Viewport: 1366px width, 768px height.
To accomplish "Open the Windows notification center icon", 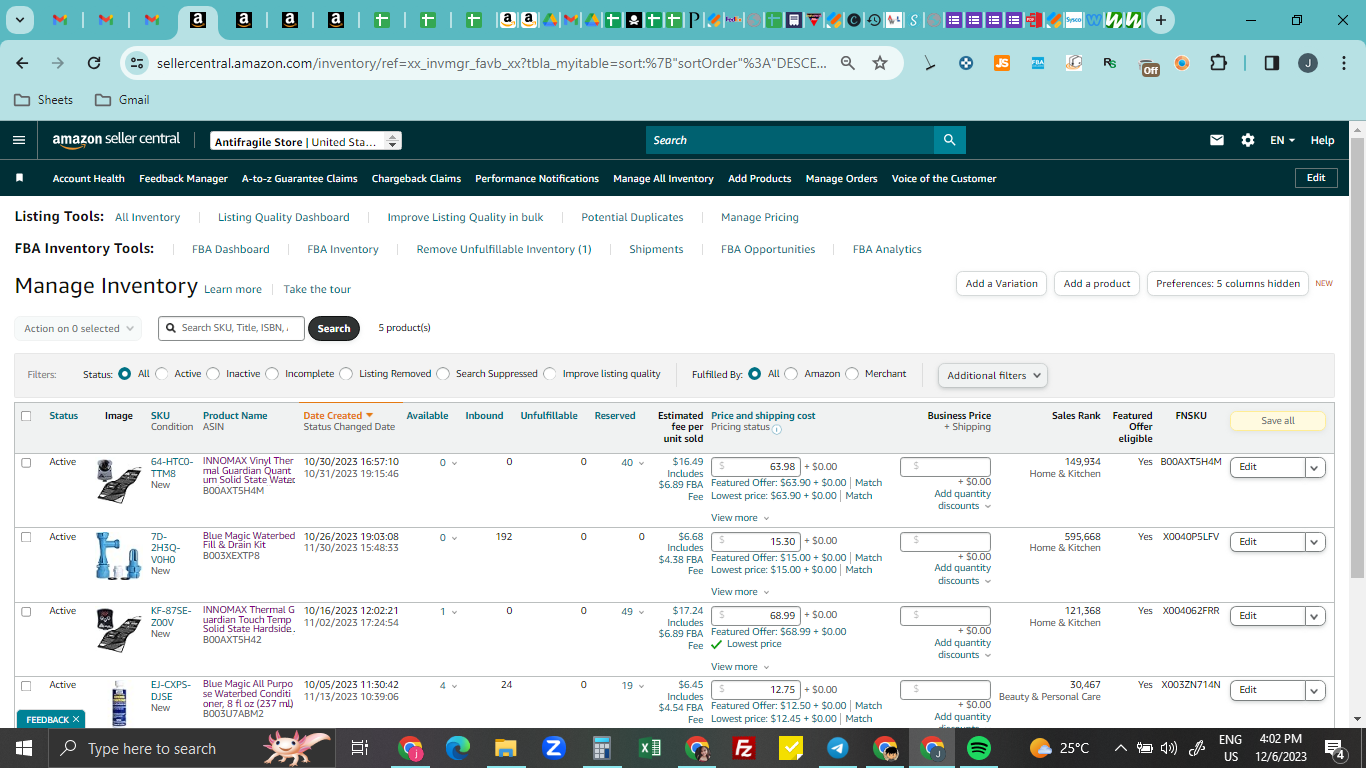I will tap(1334, 748).
